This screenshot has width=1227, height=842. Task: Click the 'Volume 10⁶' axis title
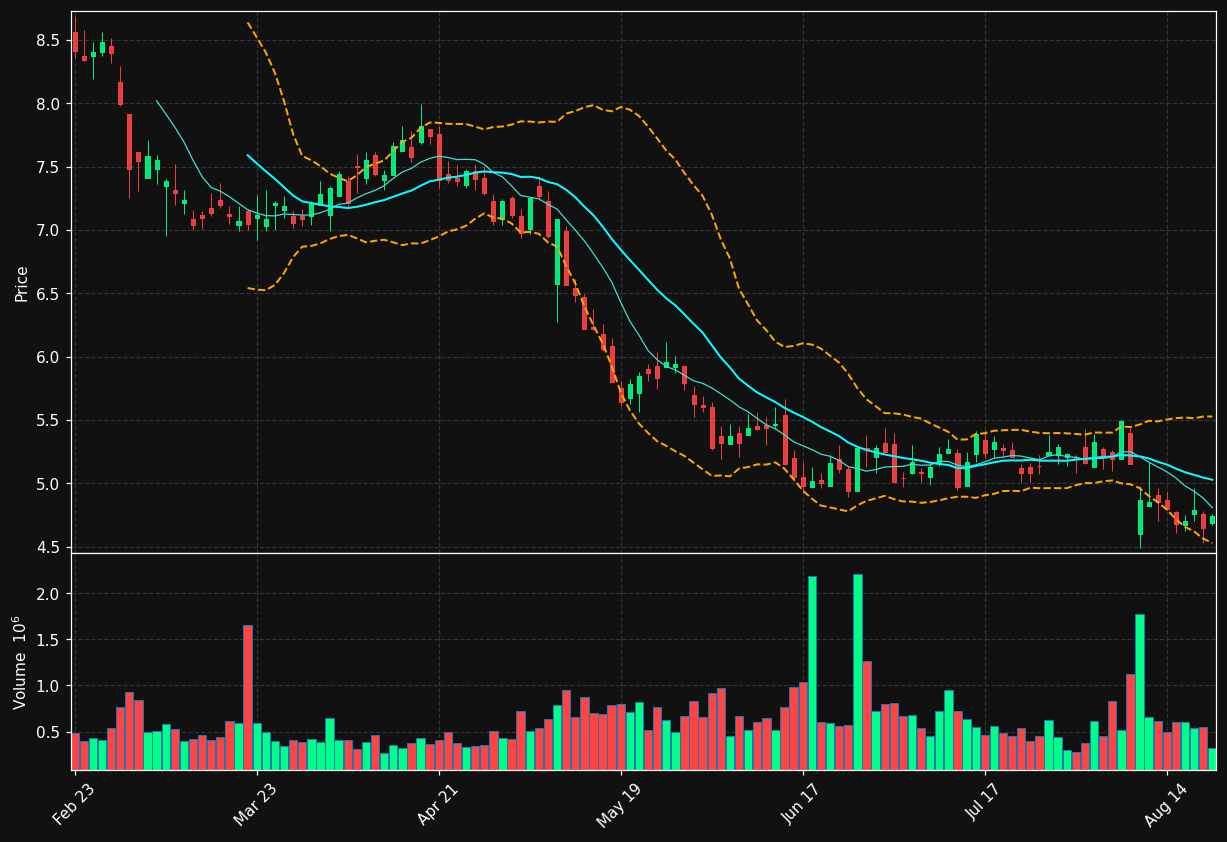pyautogui.click(x=20, y=662)
